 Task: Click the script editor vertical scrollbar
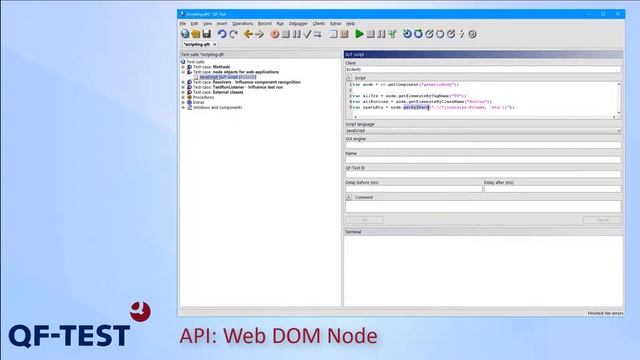point(619,98)
